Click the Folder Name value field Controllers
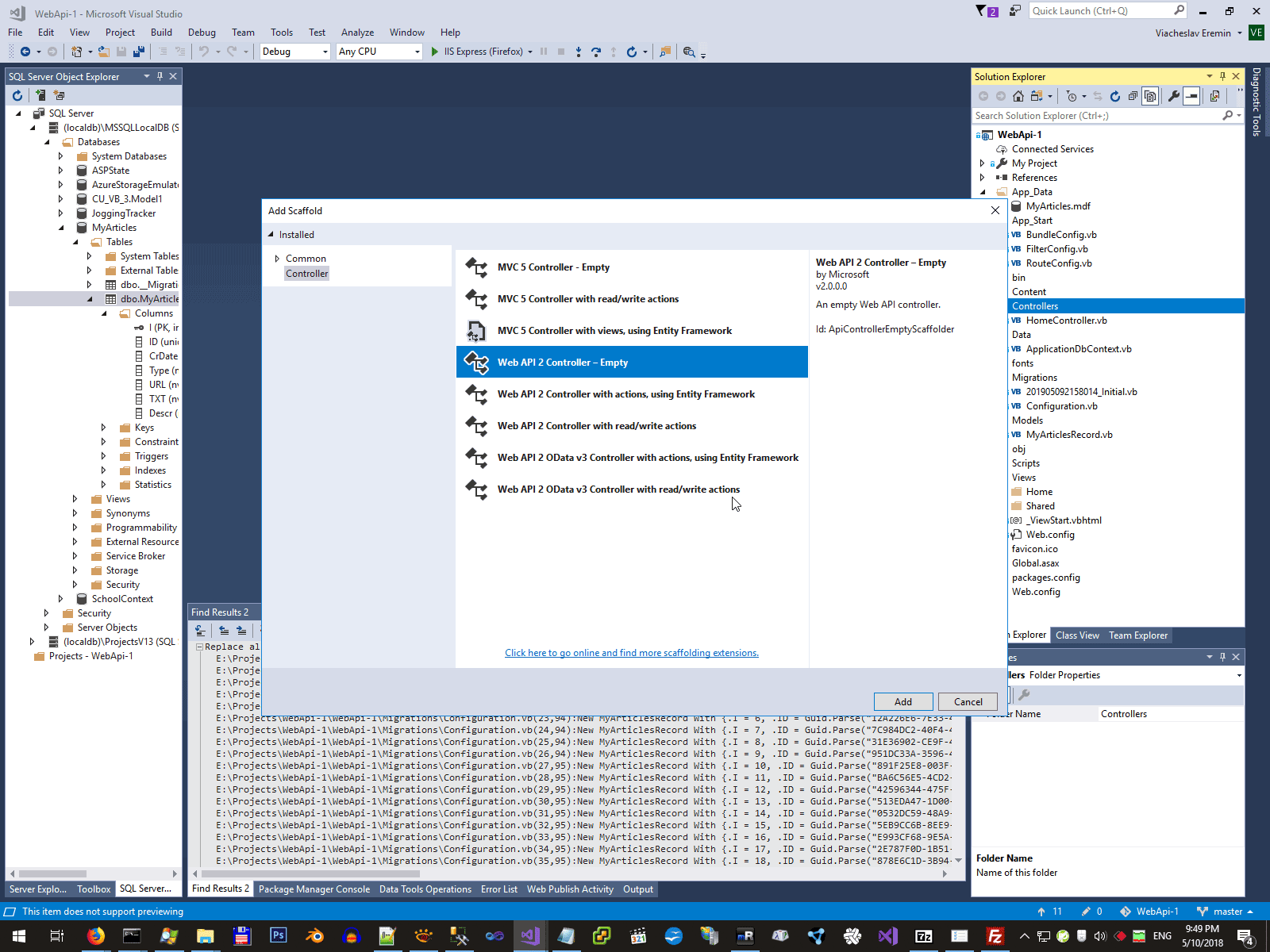This screenshot has width=1270, height=952. click(x=1171, y=714)
